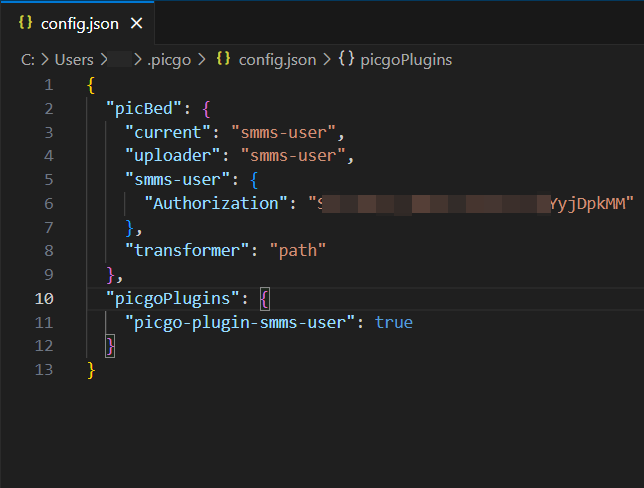Click line number 5 in the gutter
This screenshot has height=488, width=644.
[x=48, y=180]
